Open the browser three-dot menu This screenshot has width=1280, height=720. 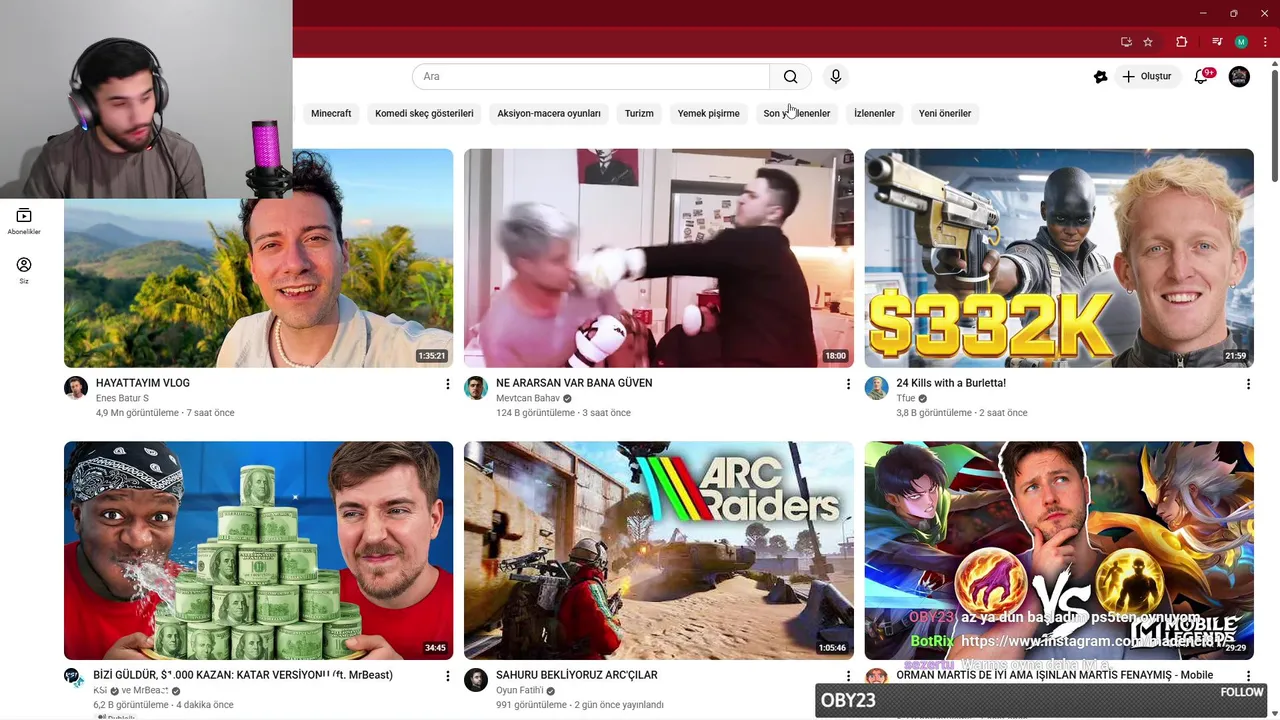1265,42
